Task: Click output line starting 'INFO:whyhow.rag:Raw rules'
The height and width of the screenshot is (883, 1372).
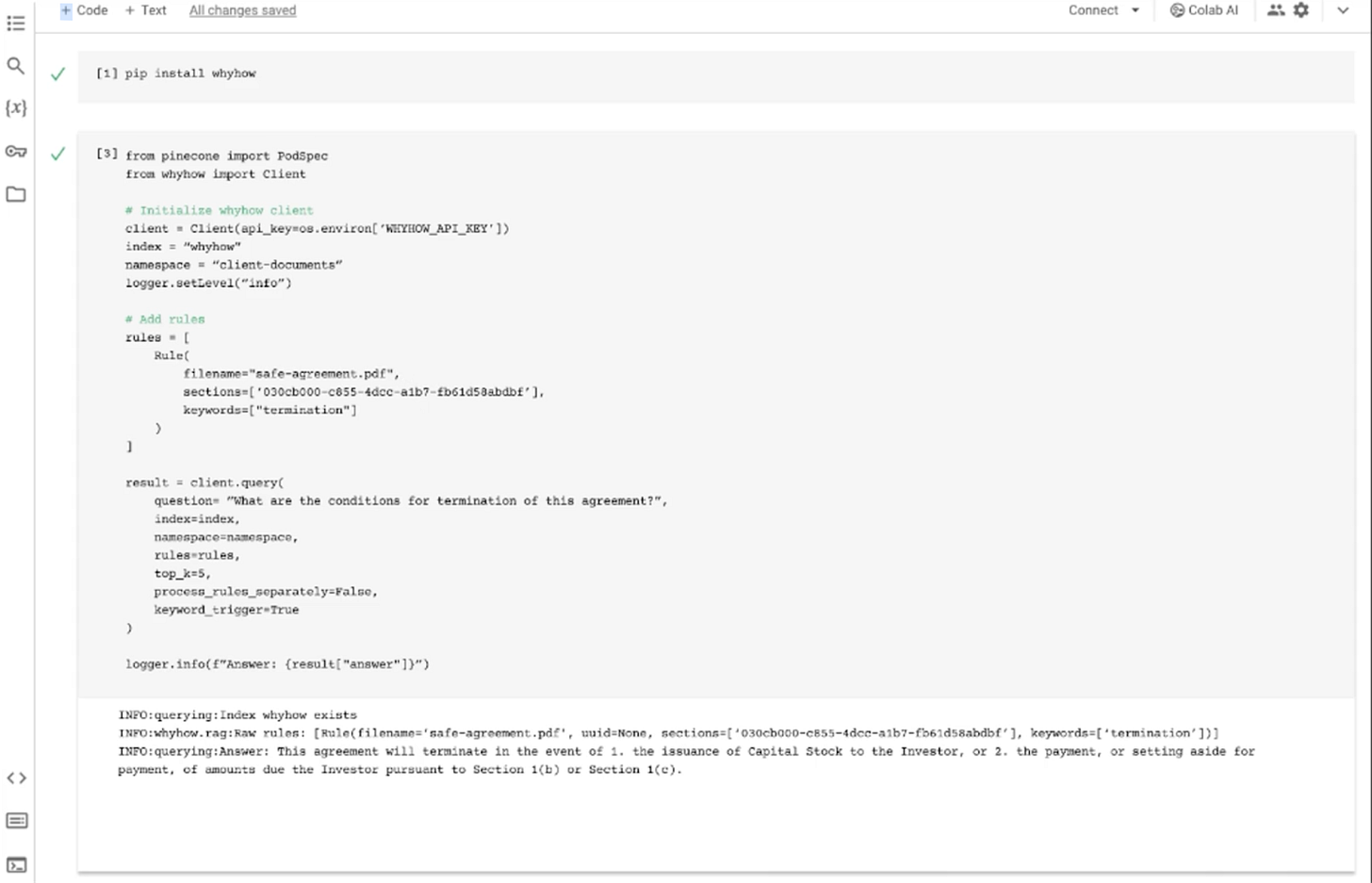Action: coord(668,733)
